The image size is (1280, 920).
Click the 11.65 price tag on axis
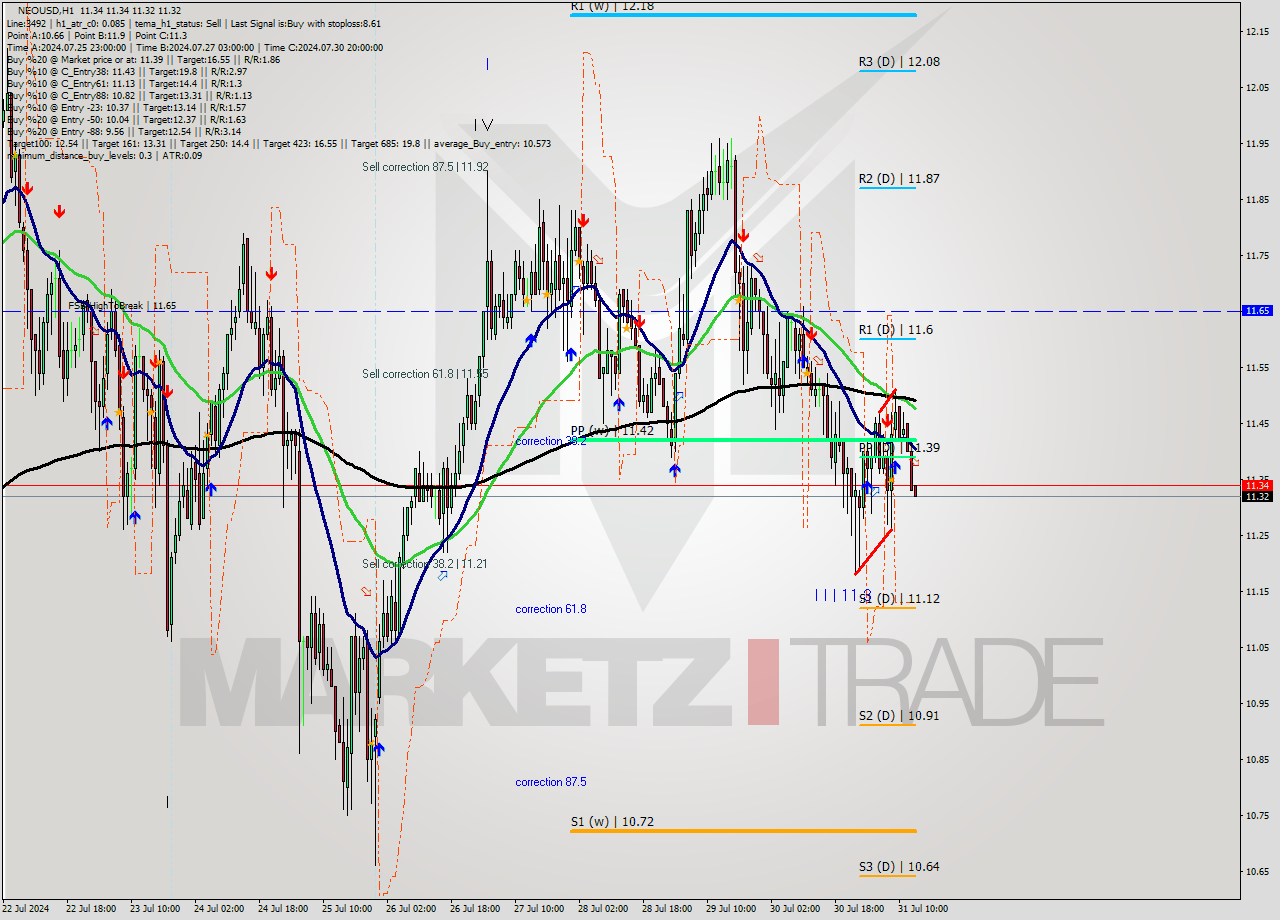point(1257,310)
